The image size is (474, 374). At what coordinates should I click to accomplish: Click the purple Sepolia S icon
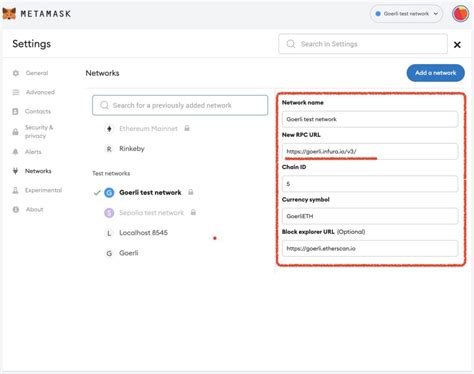[x=109, y=213]
